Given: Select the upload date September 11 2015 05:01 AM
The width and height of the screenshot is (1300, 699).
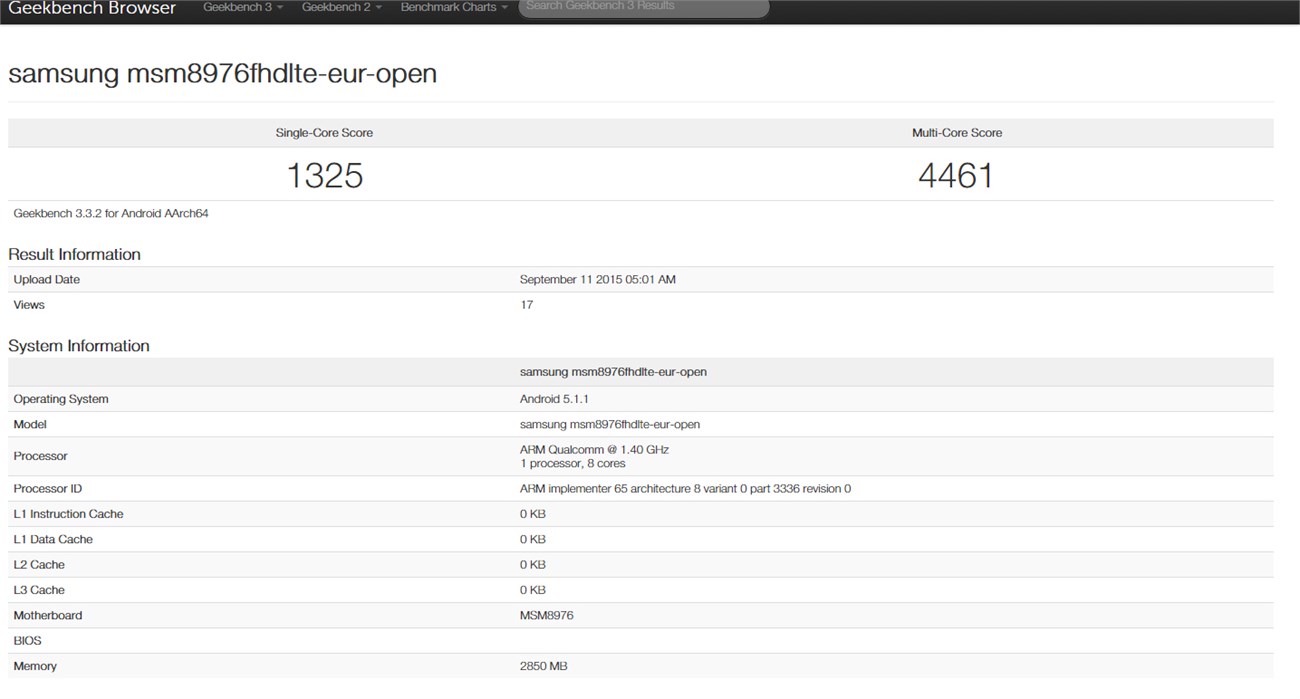Looking at the screenshot, I should pyautogui.click(x=598, y=280).
